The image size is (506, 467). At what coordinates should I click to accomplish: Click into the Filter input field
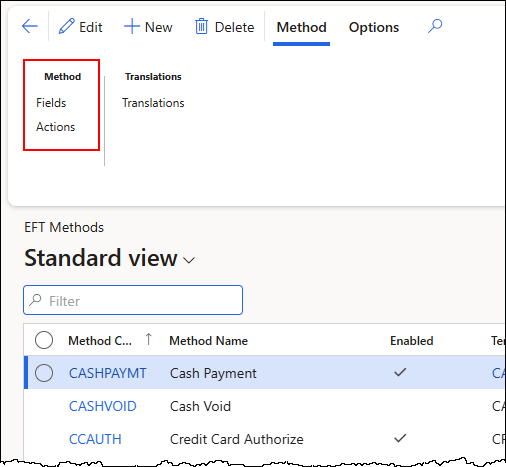133,300
